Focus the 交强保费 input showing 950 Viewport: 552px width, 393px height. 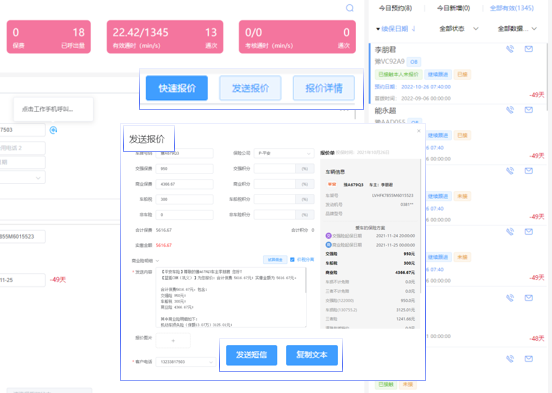(x=184, y=169)
